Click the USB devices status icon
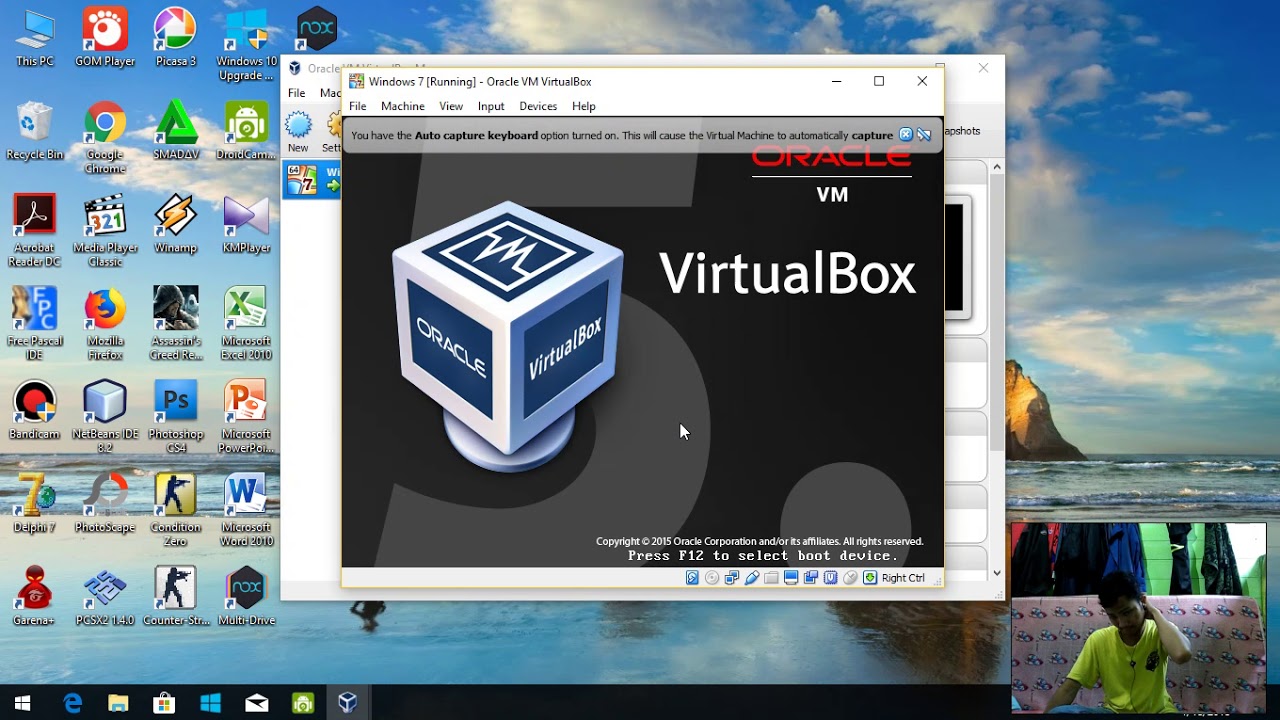1280x720 pixels. point(752,578)
